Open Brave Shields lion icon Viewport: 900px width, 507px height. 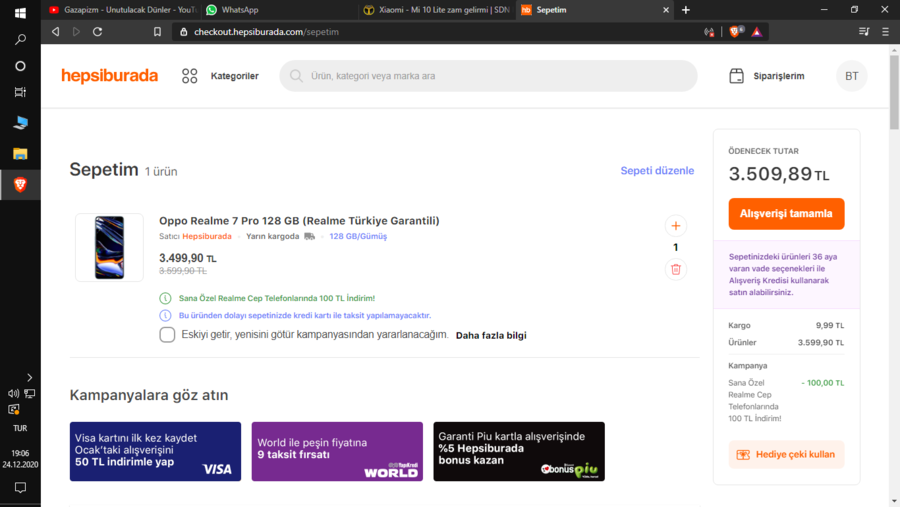735,32
